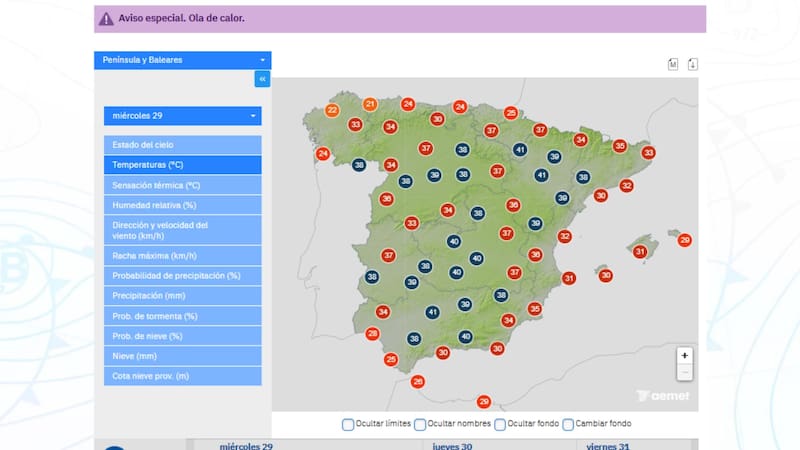Open the Península y Baleares region dropdown

click(183, 60)
